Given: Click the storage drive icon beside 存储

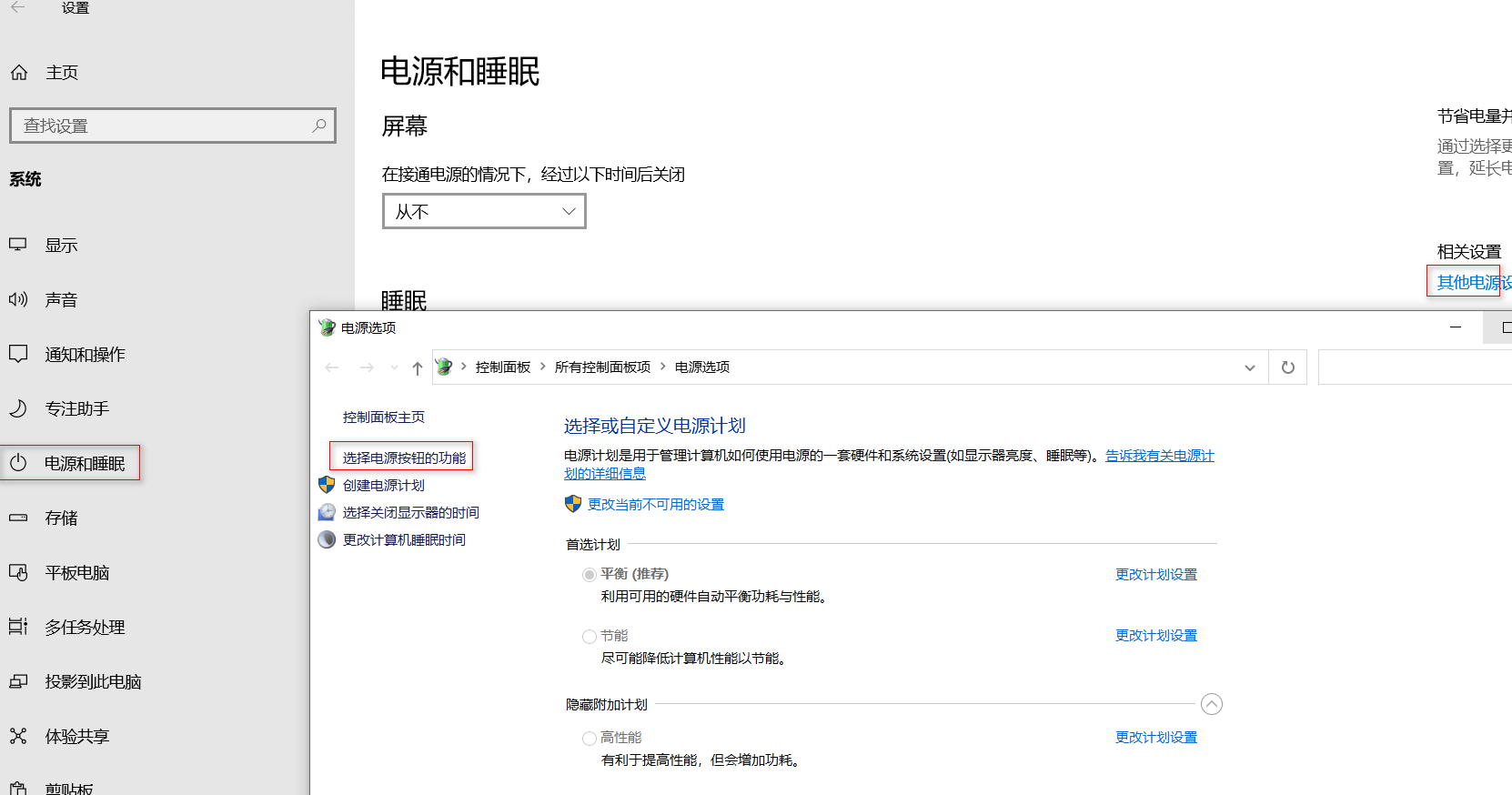Looking at the screenshot, I should coord(18,518).
